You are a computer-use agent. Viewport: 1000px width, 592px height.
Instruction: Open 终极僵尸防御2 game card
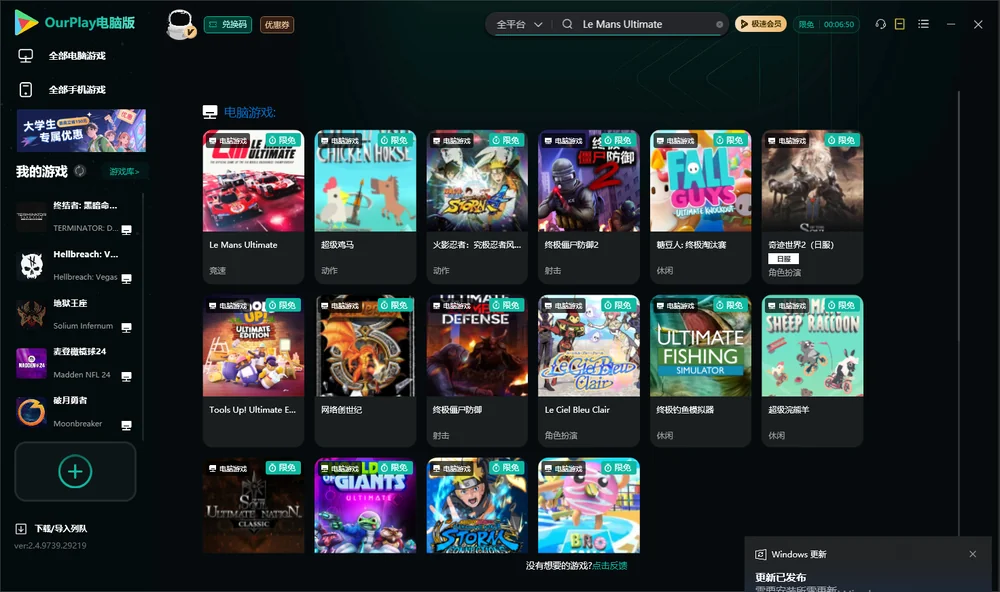click(589, 207)
